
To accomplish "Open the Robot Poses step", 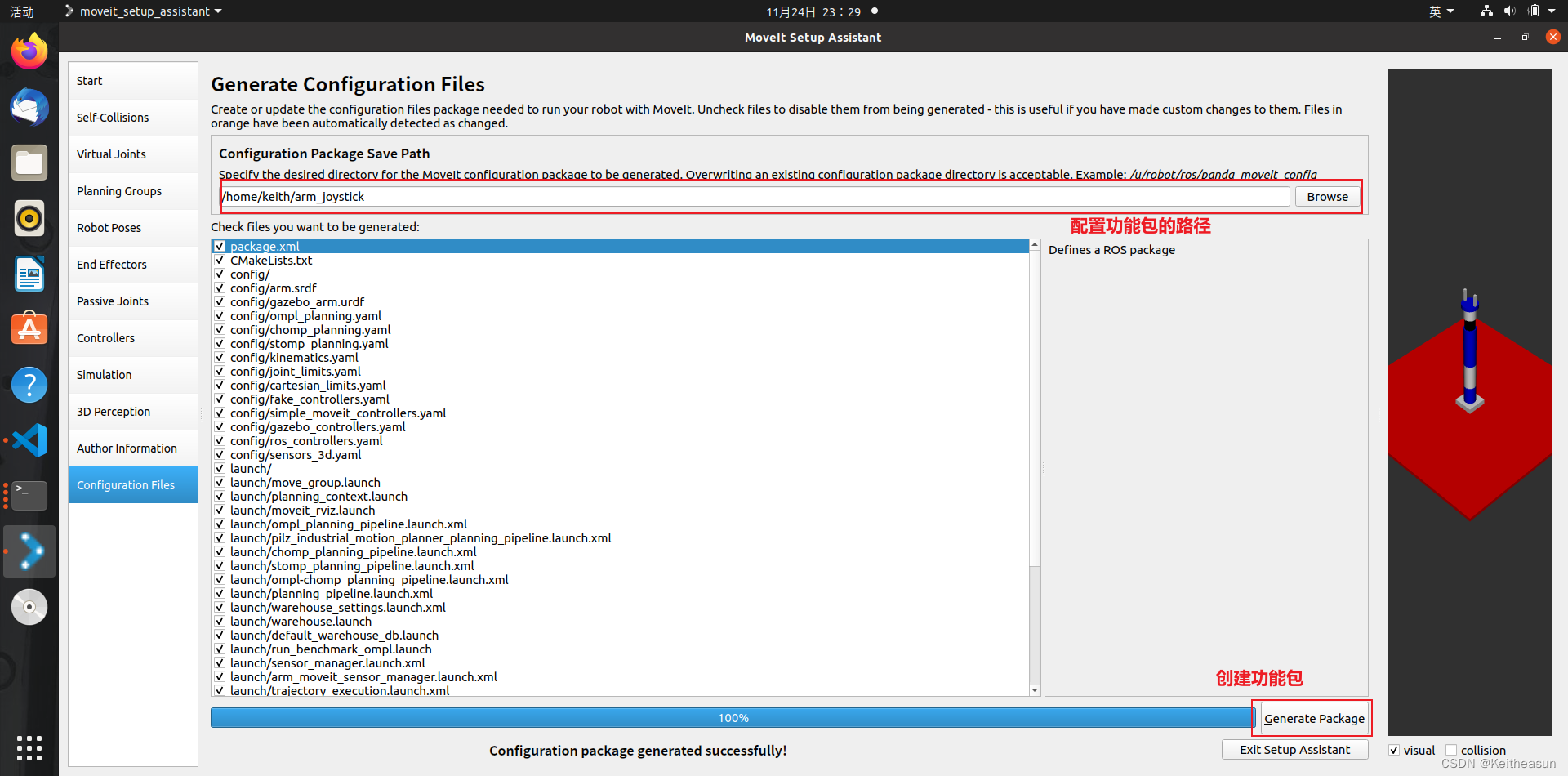I will pos(133,228).
